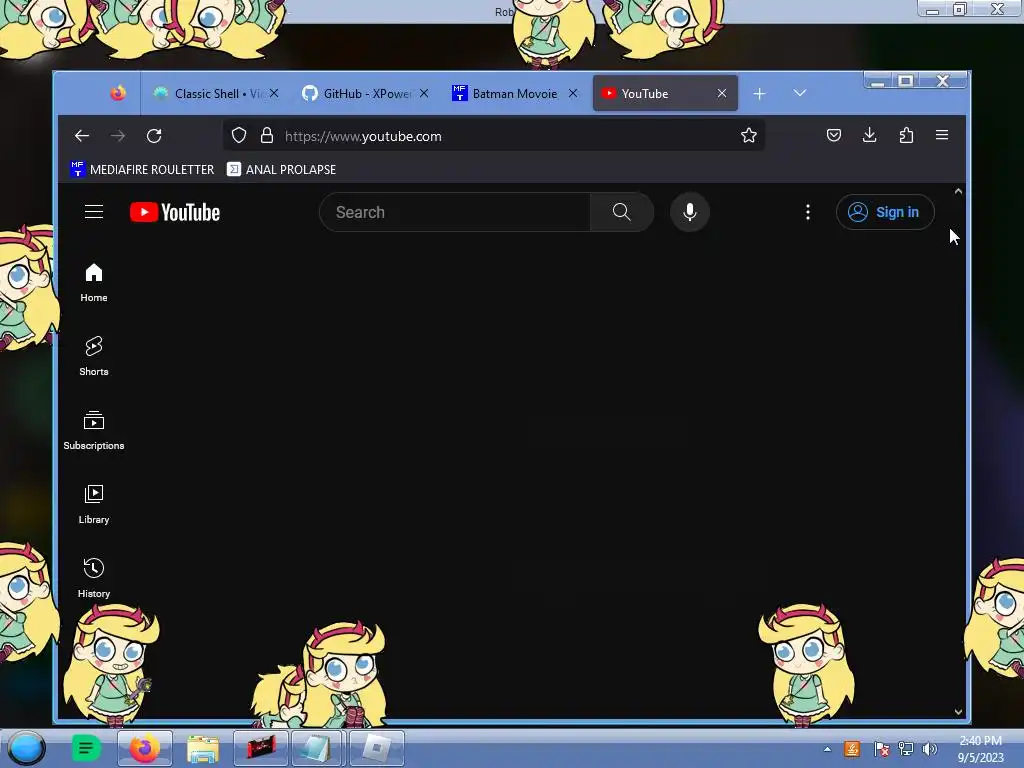Reload the page with refresh icon
Viewport: 1024px width, 768px height.
pos(154,136)
